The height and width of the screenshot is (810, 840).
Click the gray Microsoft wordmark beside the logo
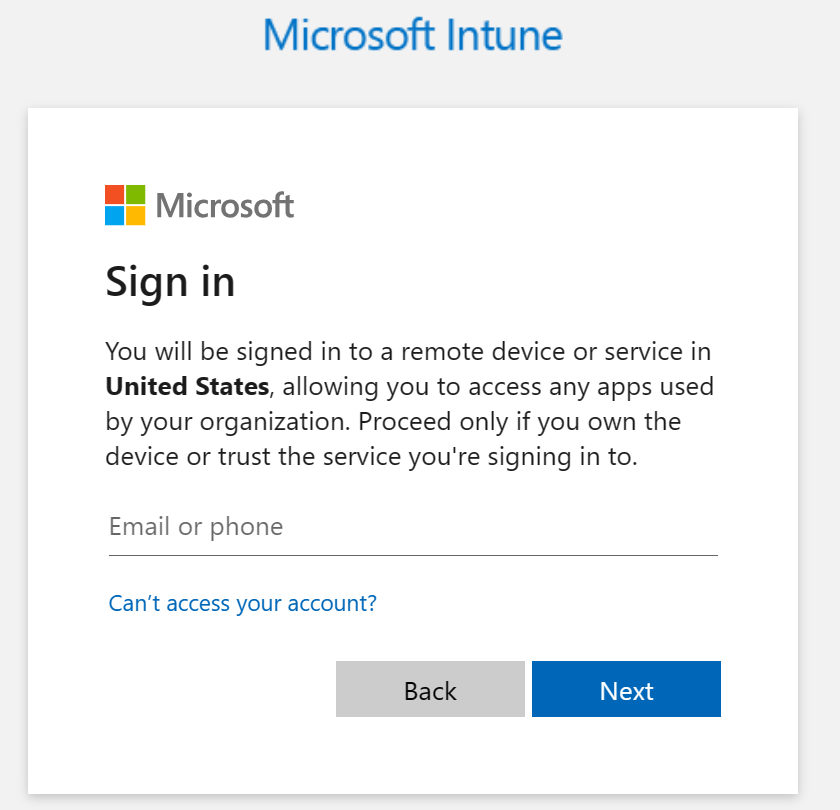coord(225,206)
